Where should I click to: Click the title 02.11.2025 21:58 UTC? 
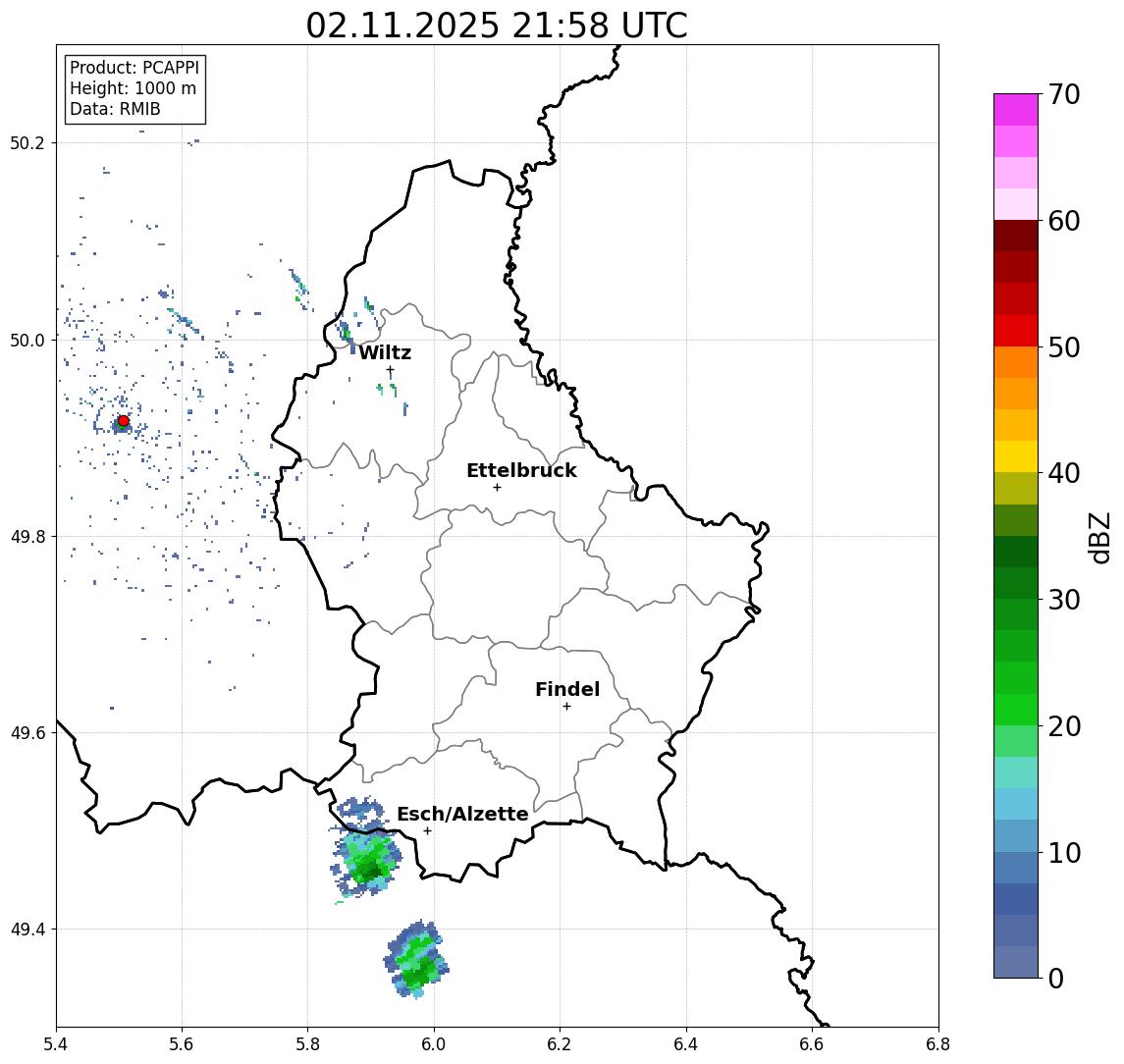pyautogui.click(x=497, y=26)
